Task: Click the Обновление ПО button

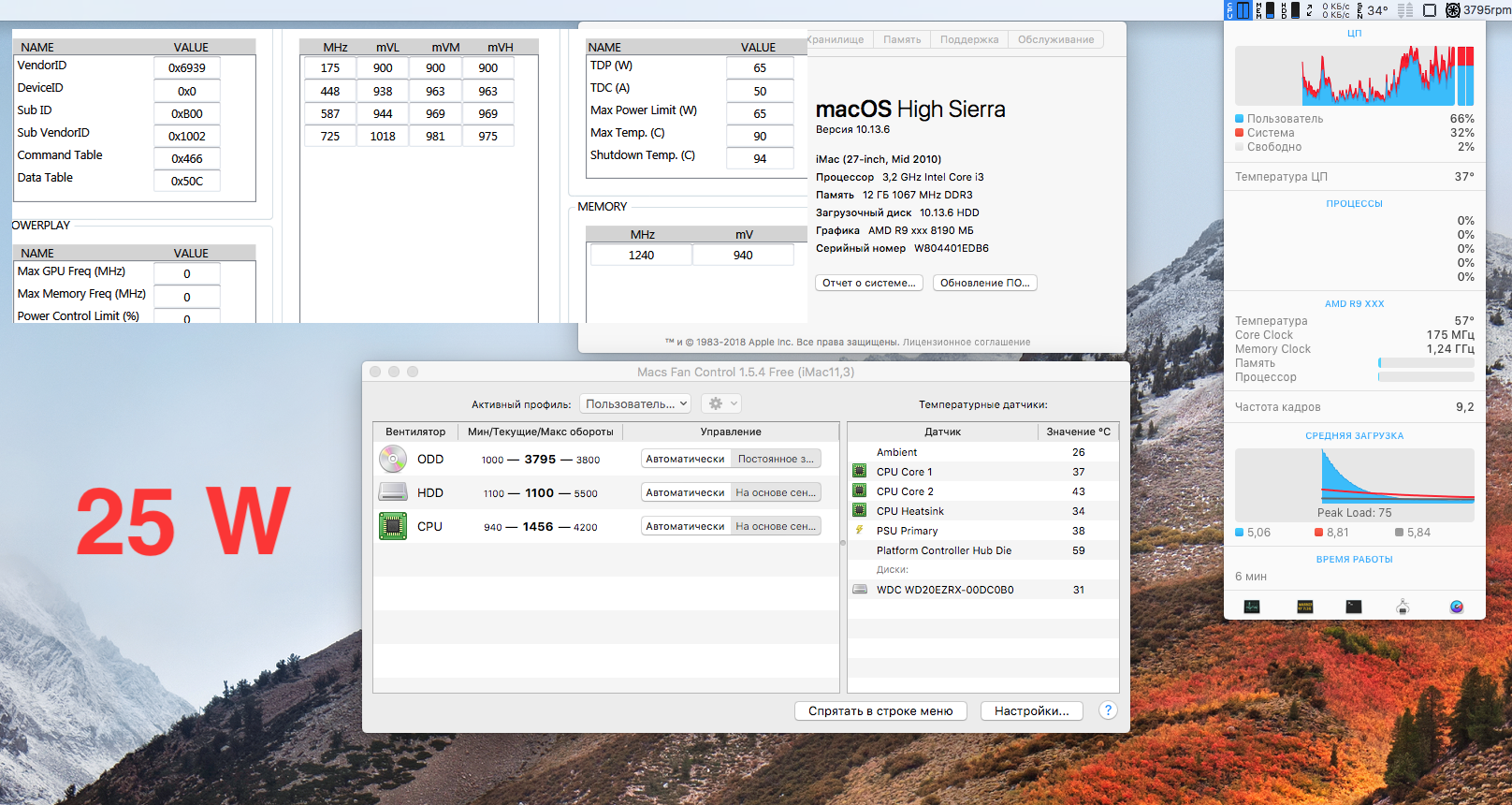Action: [x=985, y=283]
